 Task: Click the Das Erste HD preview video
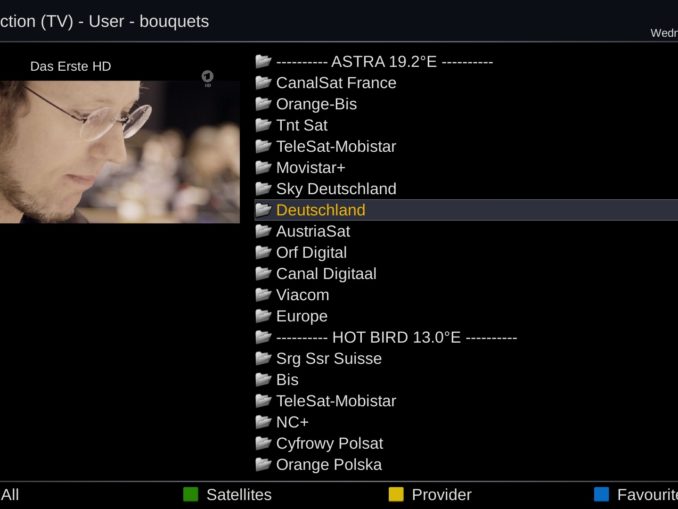[120, 152]
